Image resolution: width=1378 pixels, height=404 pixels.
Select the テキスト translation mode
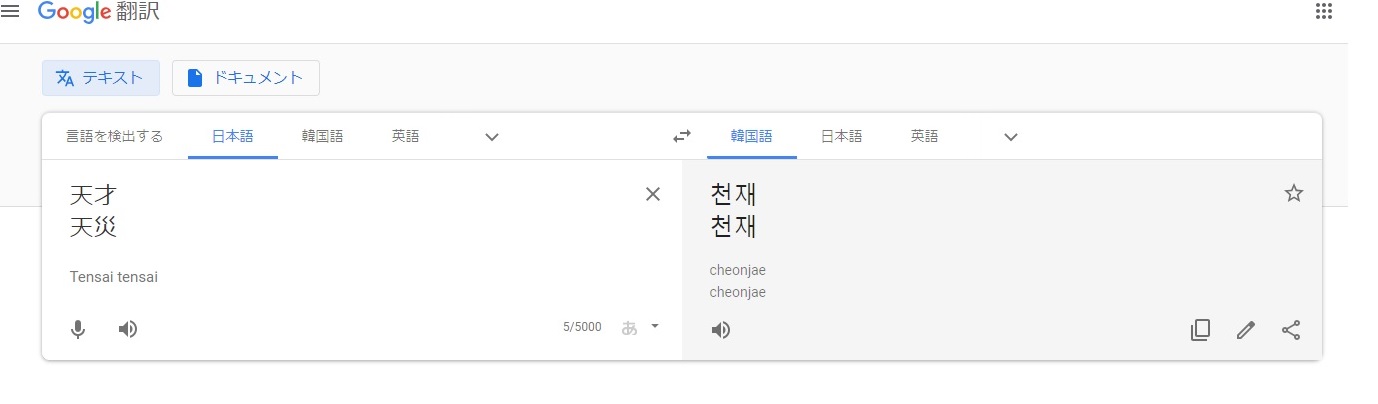[x=101, y=78]
